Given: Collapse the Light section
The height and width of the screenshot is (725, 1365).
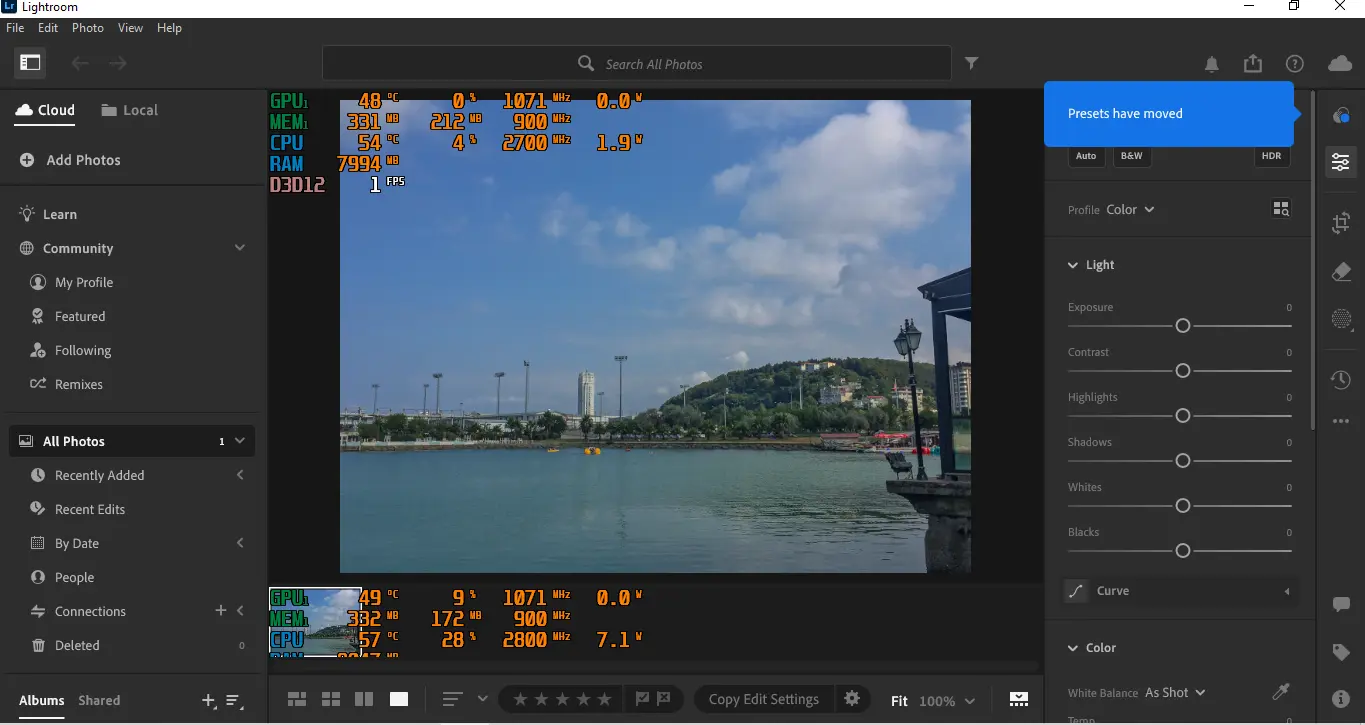Looking at the screenshot, I should coord(1073,265).
